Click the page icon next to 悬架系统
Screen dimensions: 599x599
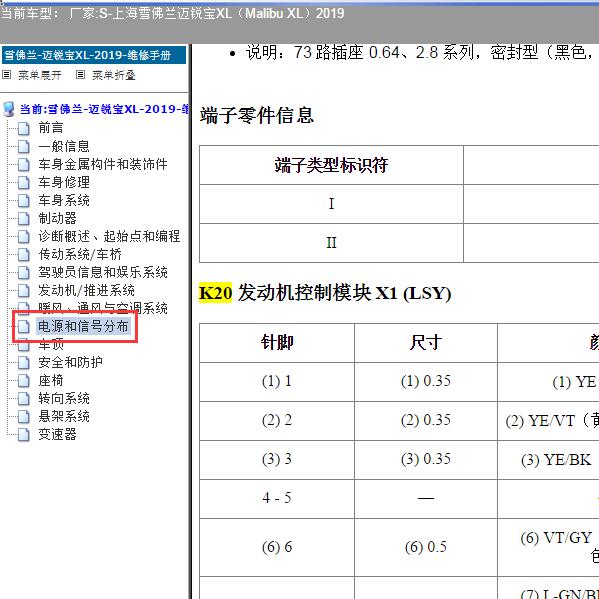coord(24,416)
